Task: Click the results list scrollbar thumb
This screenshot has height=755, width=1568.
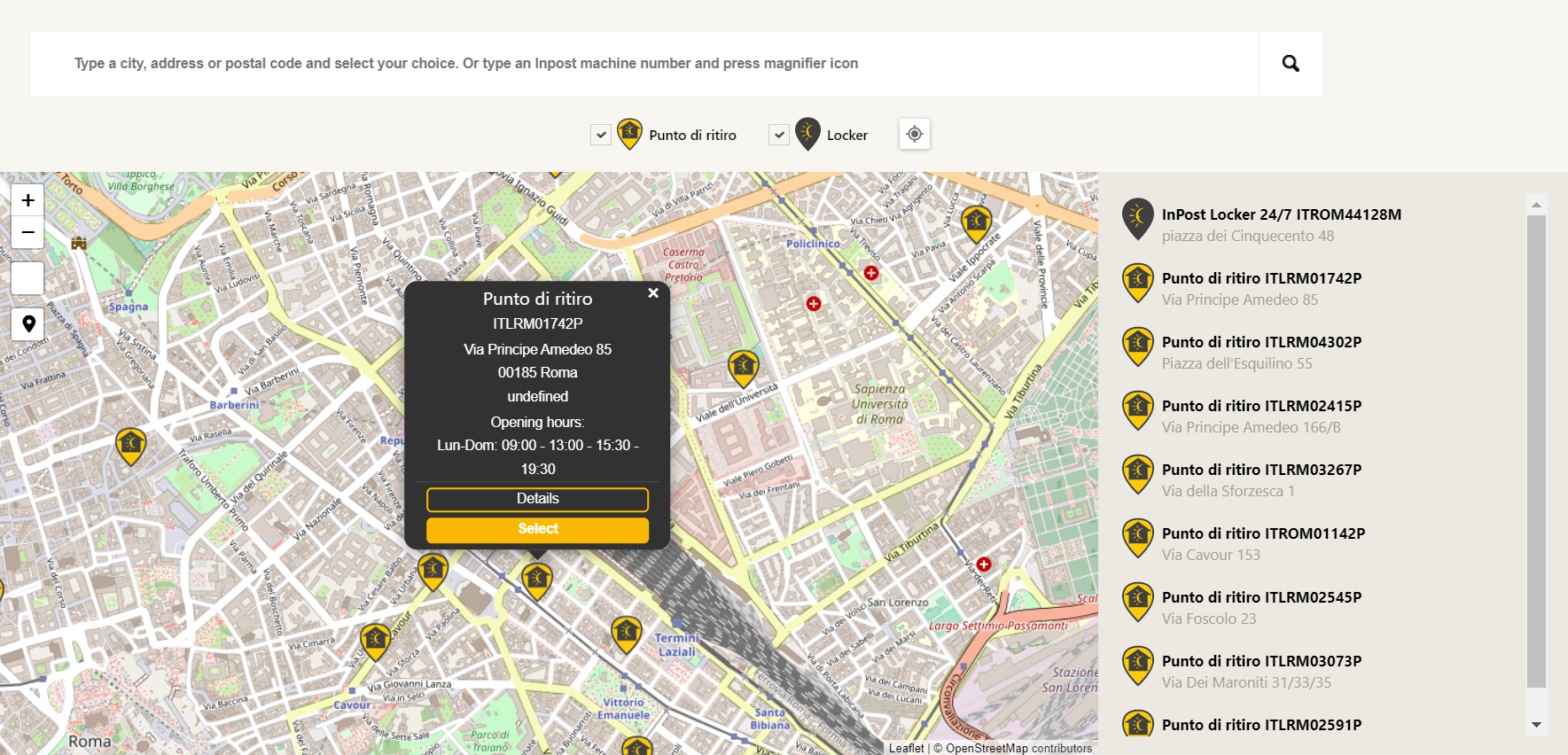Action: tap(1536, 451)
